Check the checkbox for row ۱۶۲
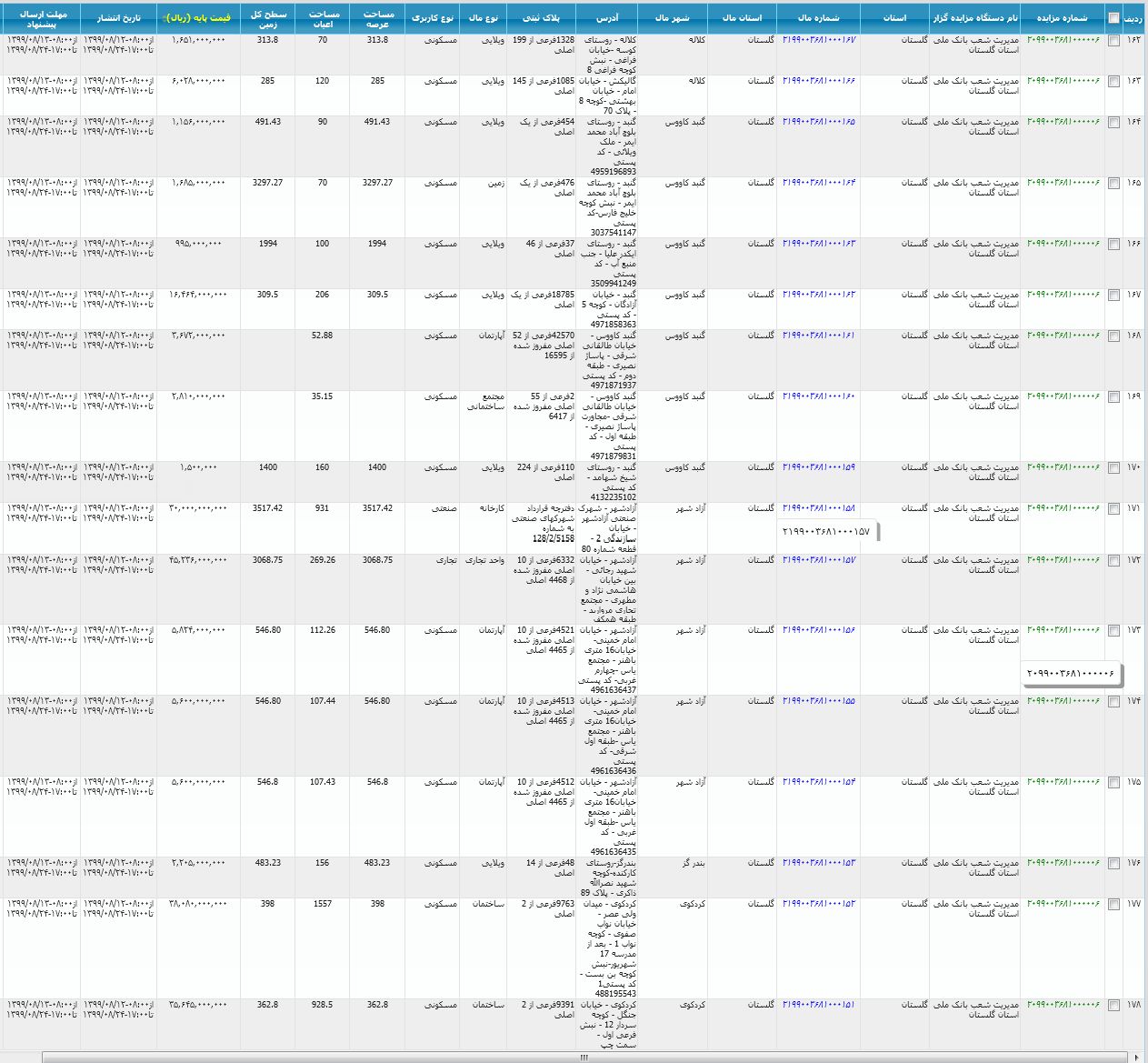The image size is (1148, 1063). 1114,41
